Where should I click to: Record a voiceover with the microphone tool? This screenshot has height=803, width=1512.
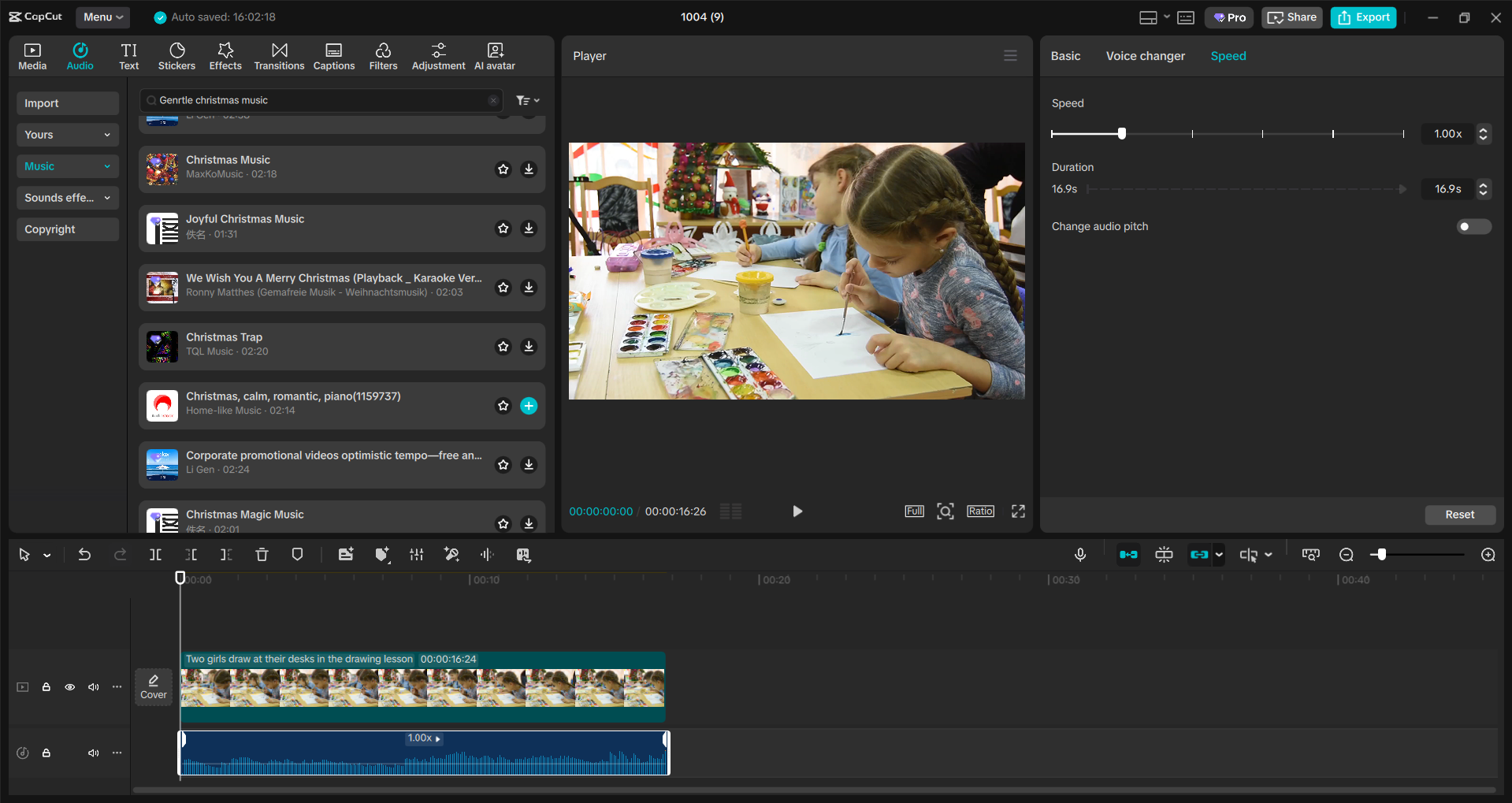(x=1079, y=554)
